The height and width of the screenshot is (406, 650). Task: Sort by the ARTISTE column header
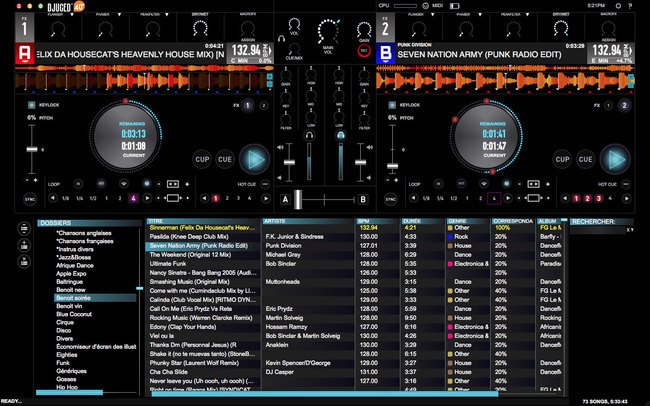coord(308,221)
